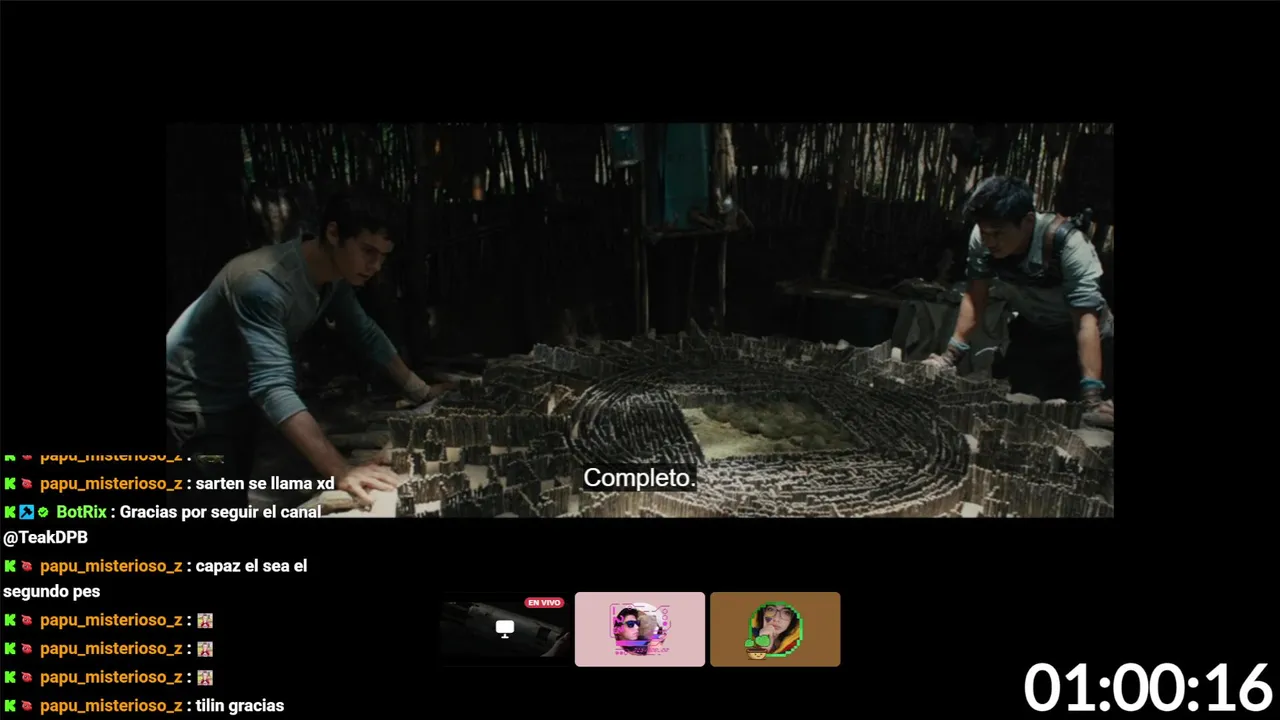Click the red EN VIVO badge
The image size is (1280, 720).
click(544, 603)
